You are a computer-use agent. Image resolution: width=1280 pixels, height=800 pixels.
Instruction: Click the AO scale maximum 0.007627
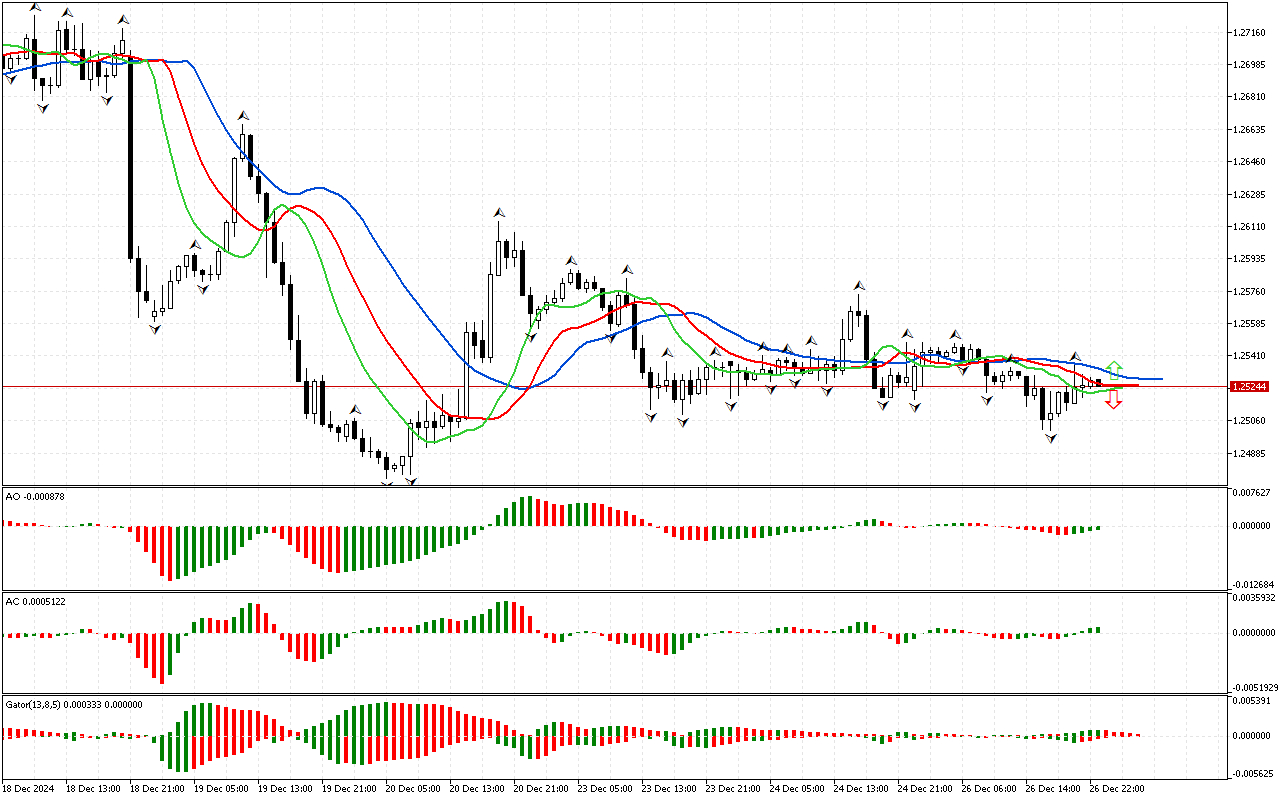pyautogui.click(x=1252, y=492)
